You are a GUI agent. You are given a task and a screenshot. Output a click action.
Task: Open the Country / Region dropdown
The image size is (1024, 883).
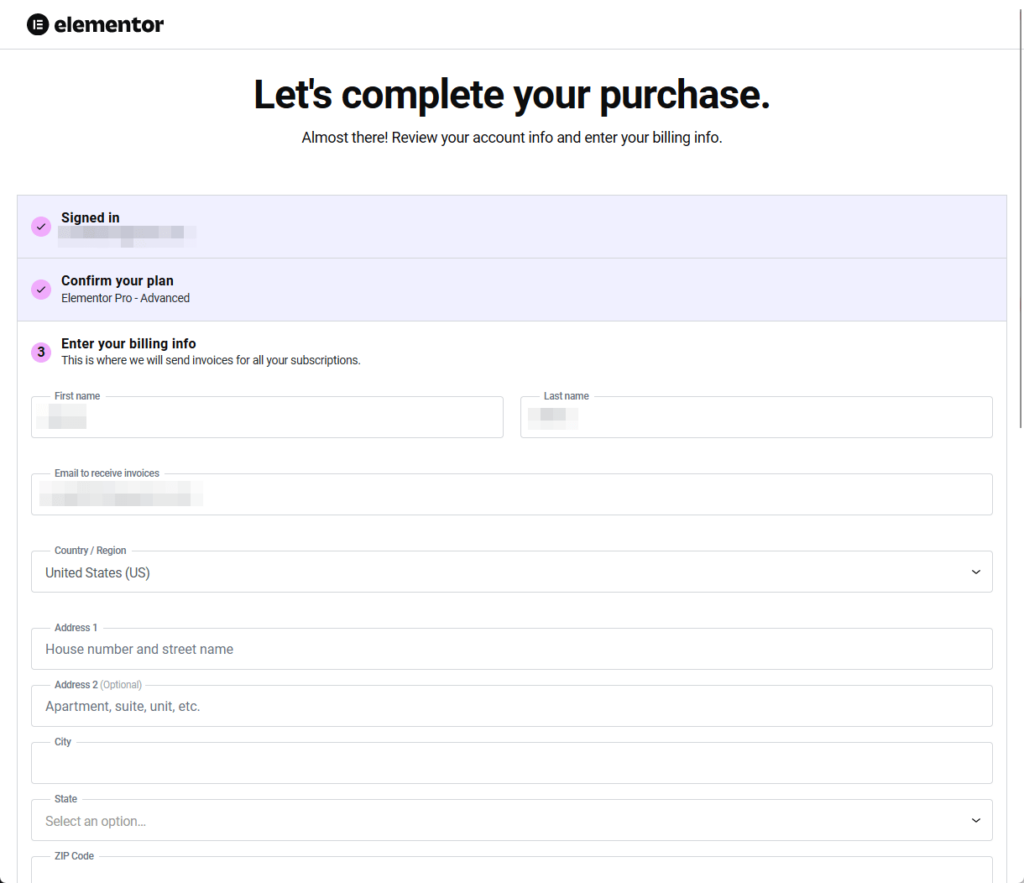point(512,571)
